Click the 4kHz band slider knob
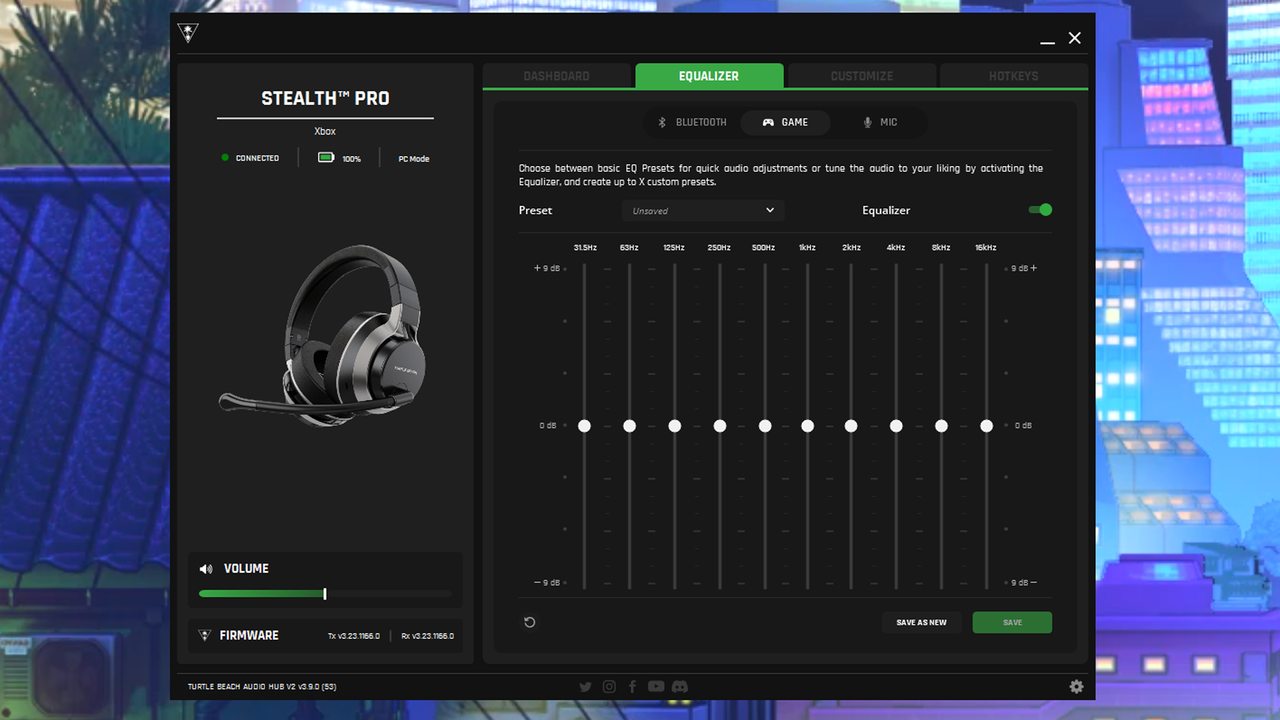This screenshot has width=1280, height=720. [896, 426]
